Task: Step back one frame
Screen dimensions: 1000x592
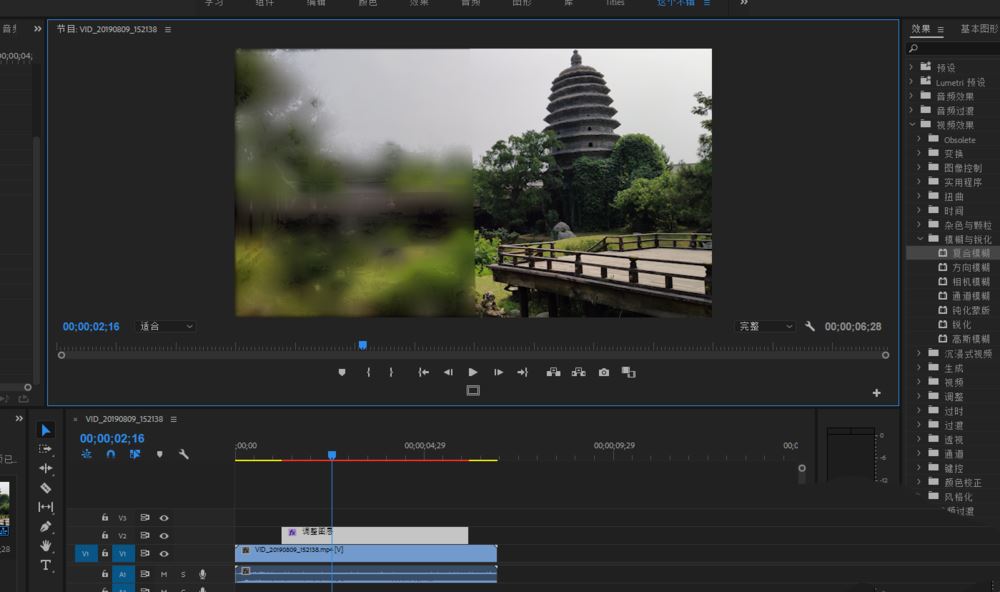Action: (448, 373)
